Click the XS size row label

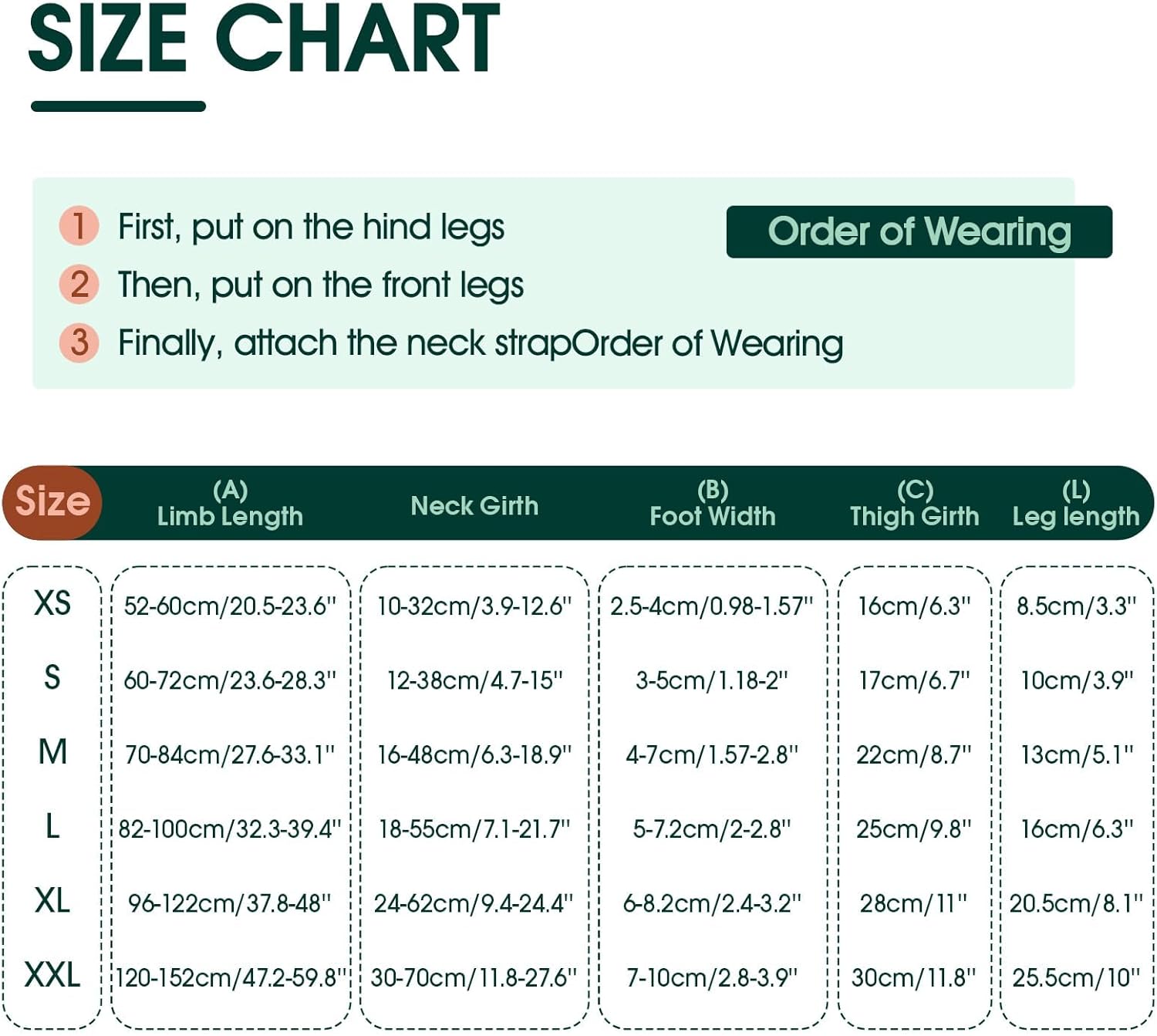[x=52, y=603]
